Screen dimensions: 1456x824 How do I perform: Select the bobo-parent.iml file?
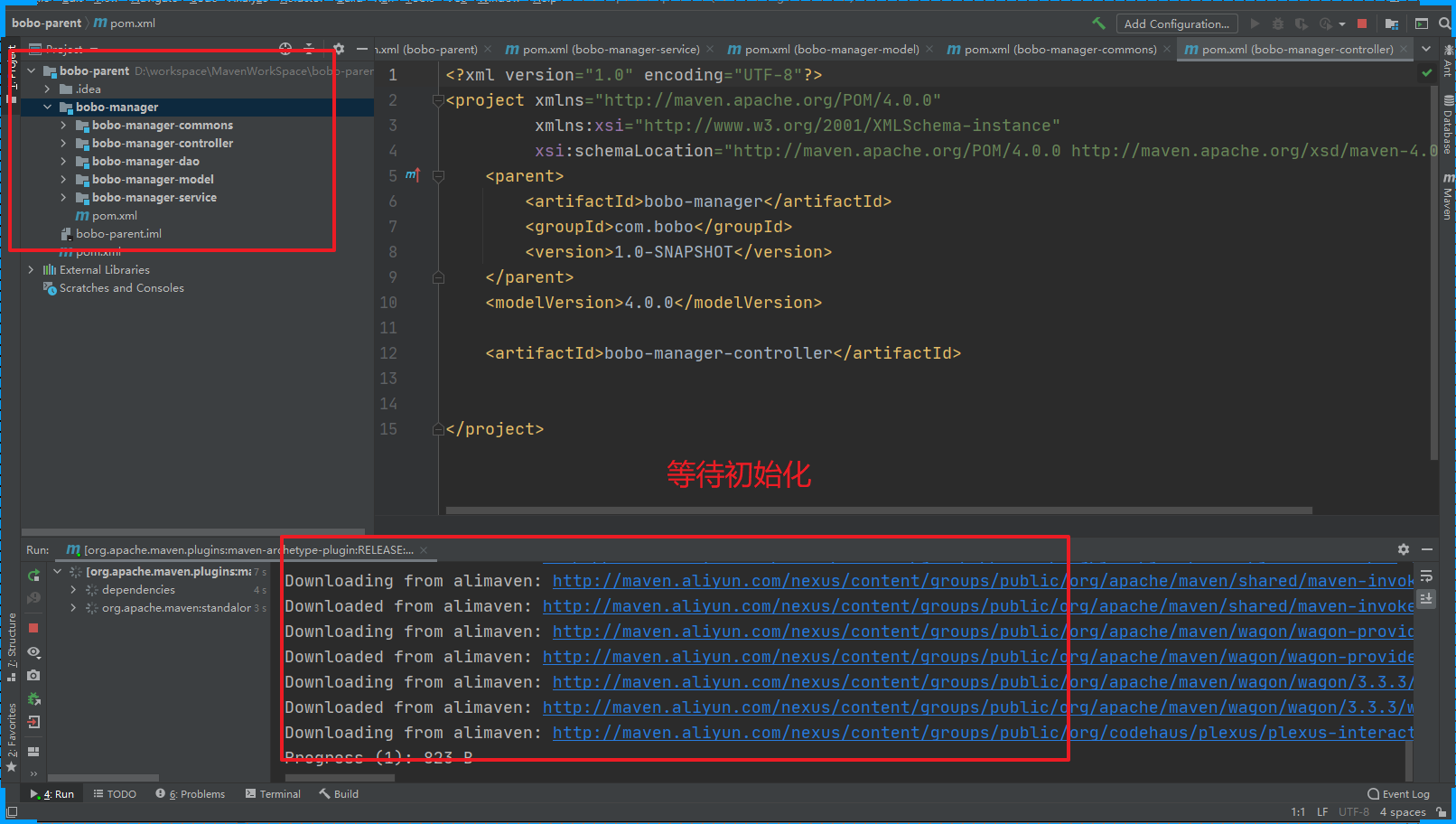pyautogui.click(x=112, y=233)
